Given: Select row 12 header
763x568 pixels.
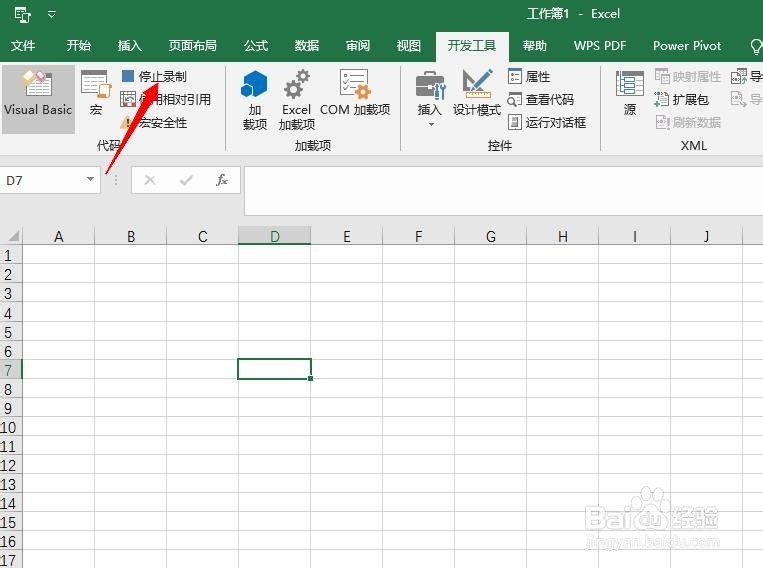Looking at the screenshot, I should (x=11, y=465).
